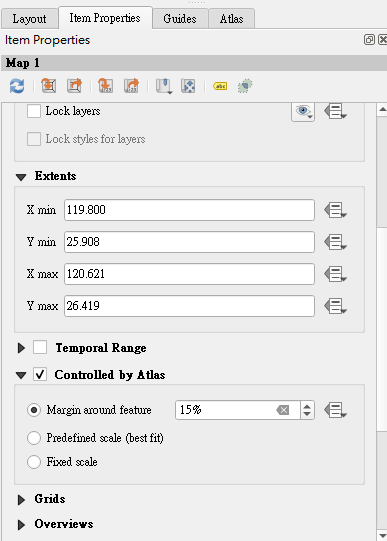Image resolution: width=387 pixels, height=541 pixels.
Task: Set map extent to match main canvas
Action: tap(49, 85)
